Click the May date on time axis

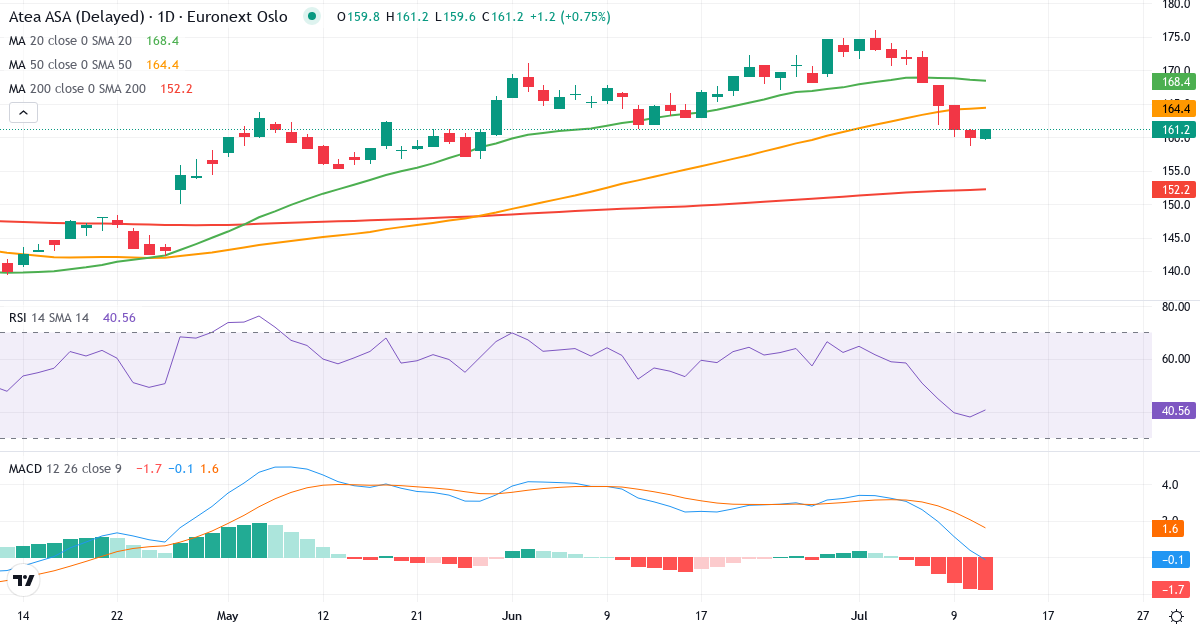[228, 614]
